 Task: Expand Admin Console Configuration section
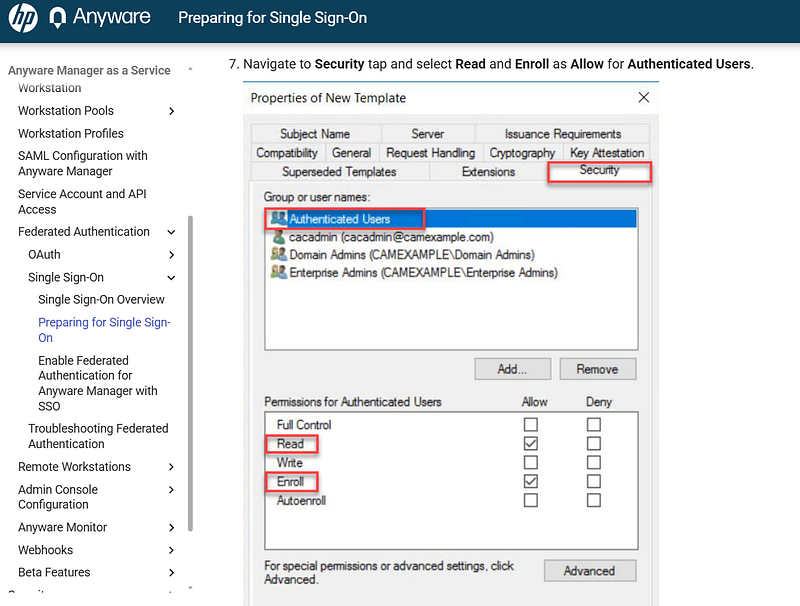(171, 490)
